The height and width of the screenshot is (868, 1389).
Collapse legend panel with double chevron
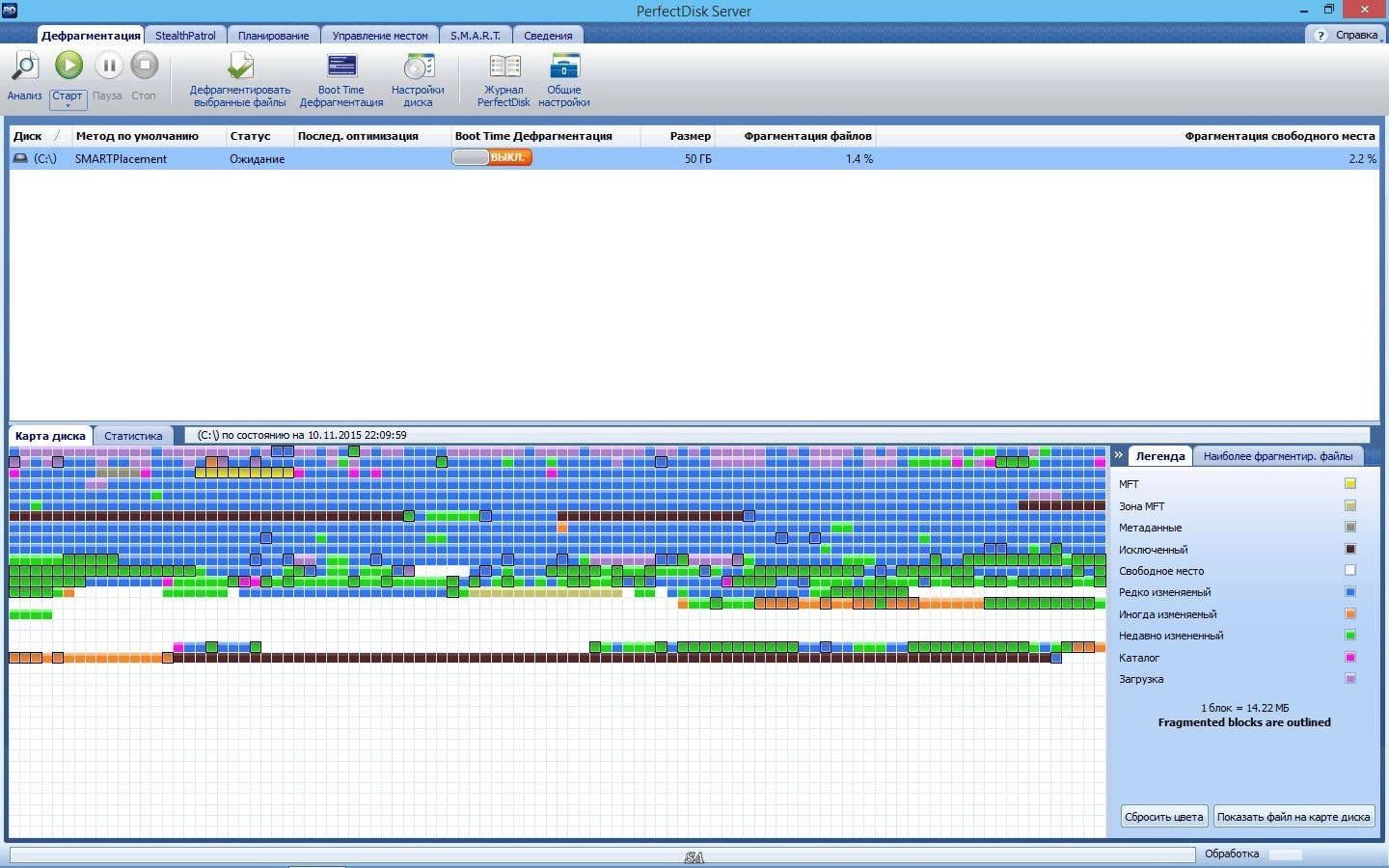(x=1119, y=455)
